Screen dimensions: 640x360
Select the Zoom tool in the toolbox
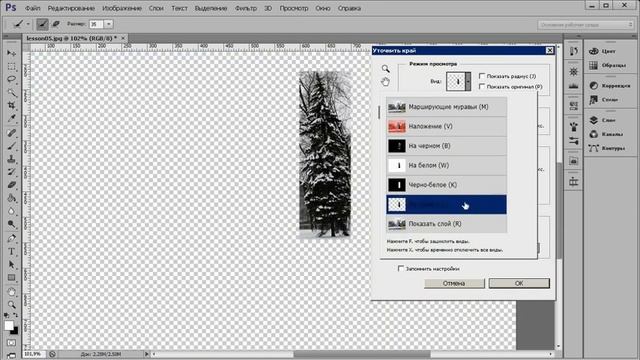point(11,305)
